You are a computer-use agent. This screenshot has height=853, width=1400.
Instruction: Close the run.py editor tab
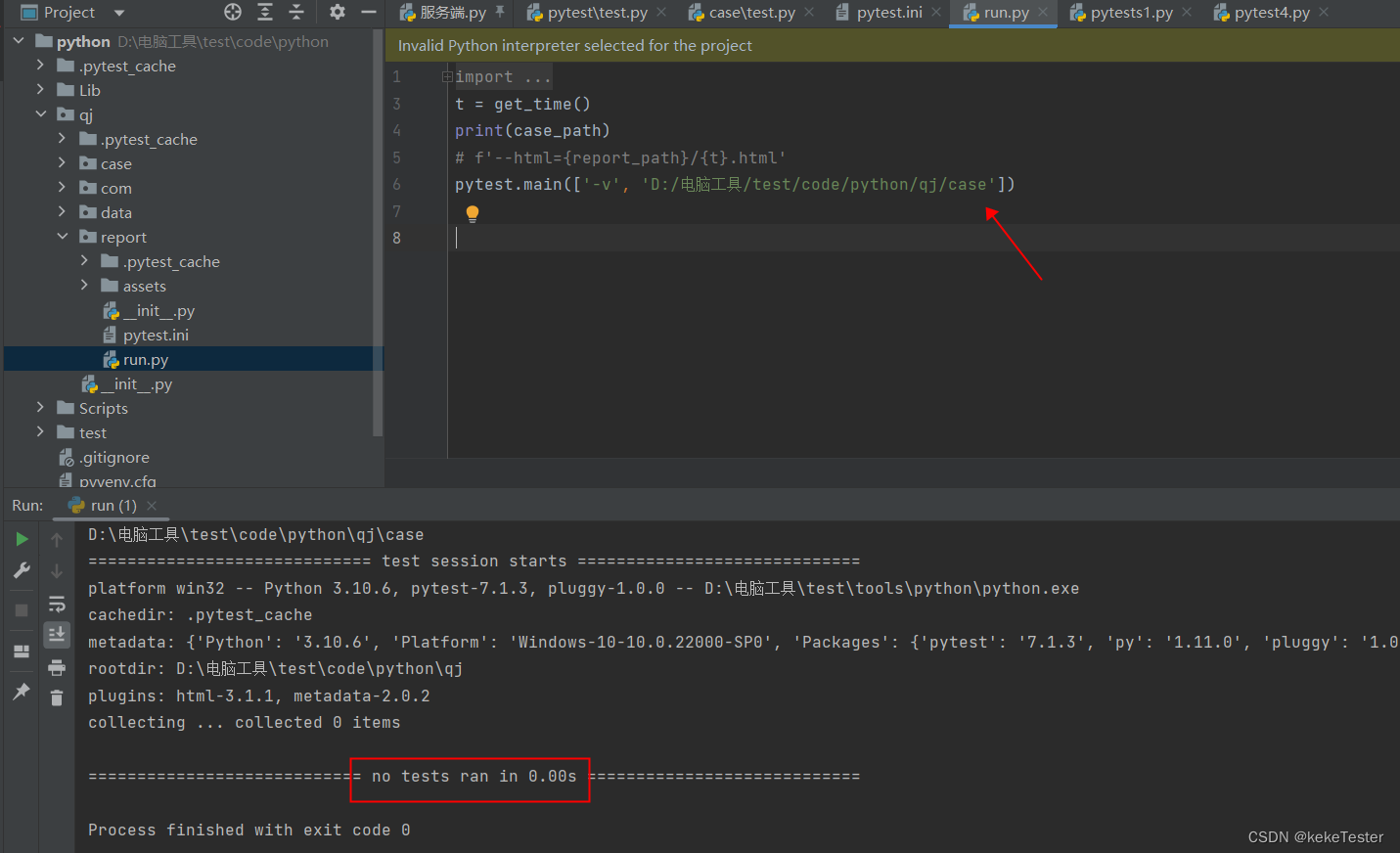(x=1043, y=13)
